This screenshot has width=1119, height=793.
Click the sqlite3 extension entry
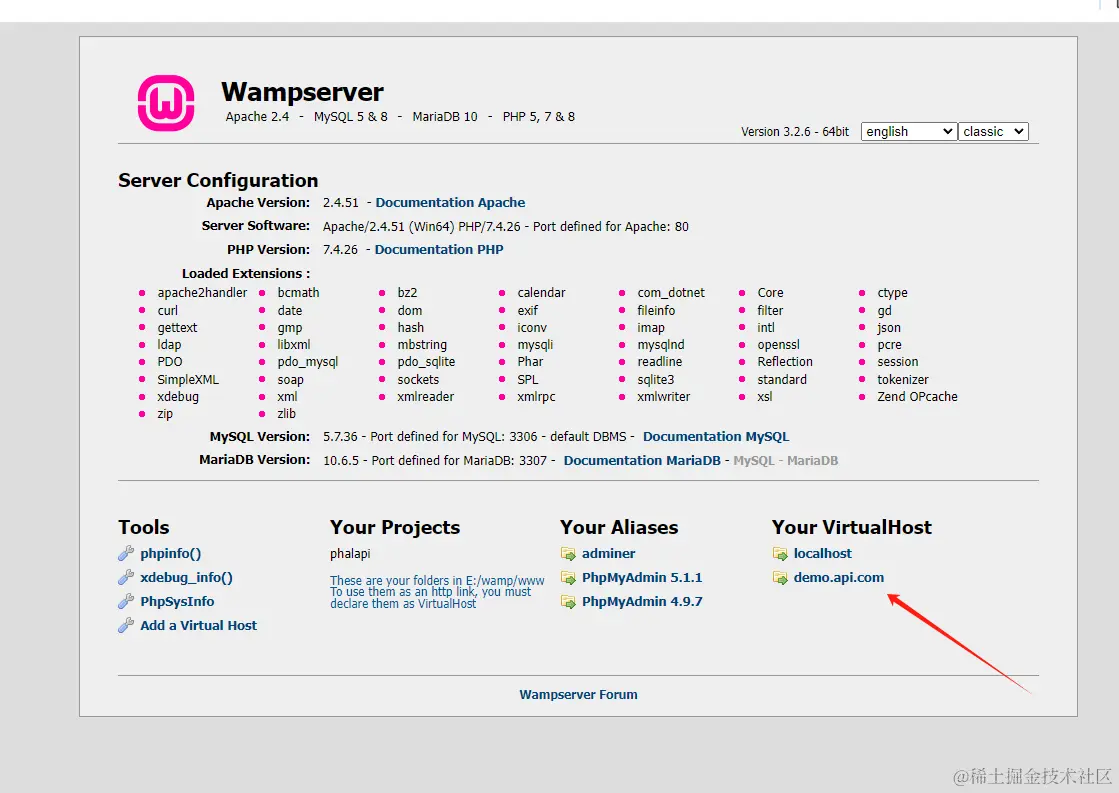(x=656, y=380)
